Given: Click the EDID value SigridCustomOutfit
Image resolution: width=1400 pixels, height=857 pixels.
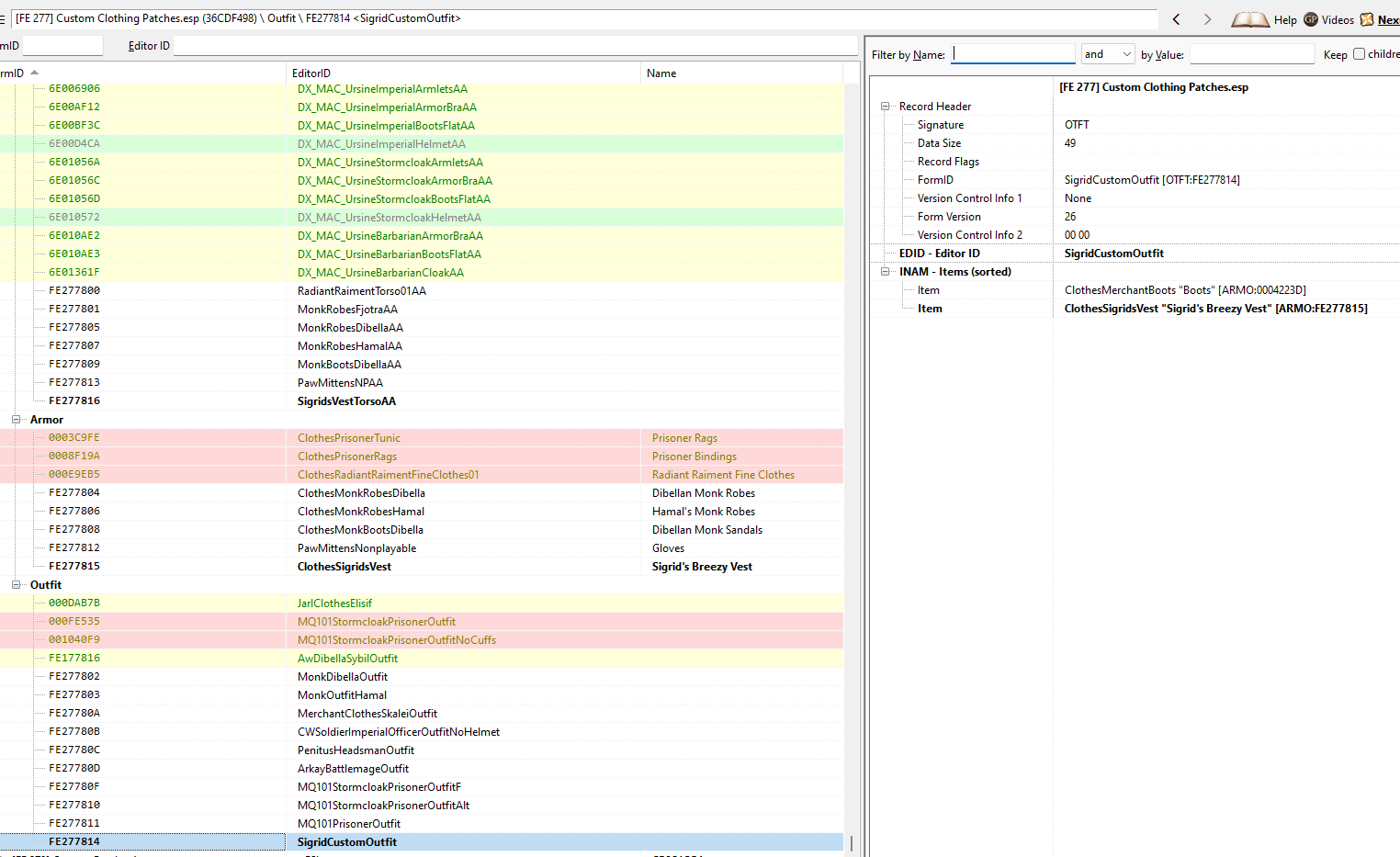Looking at the screenshot, I should click(x=1113, y=254).
